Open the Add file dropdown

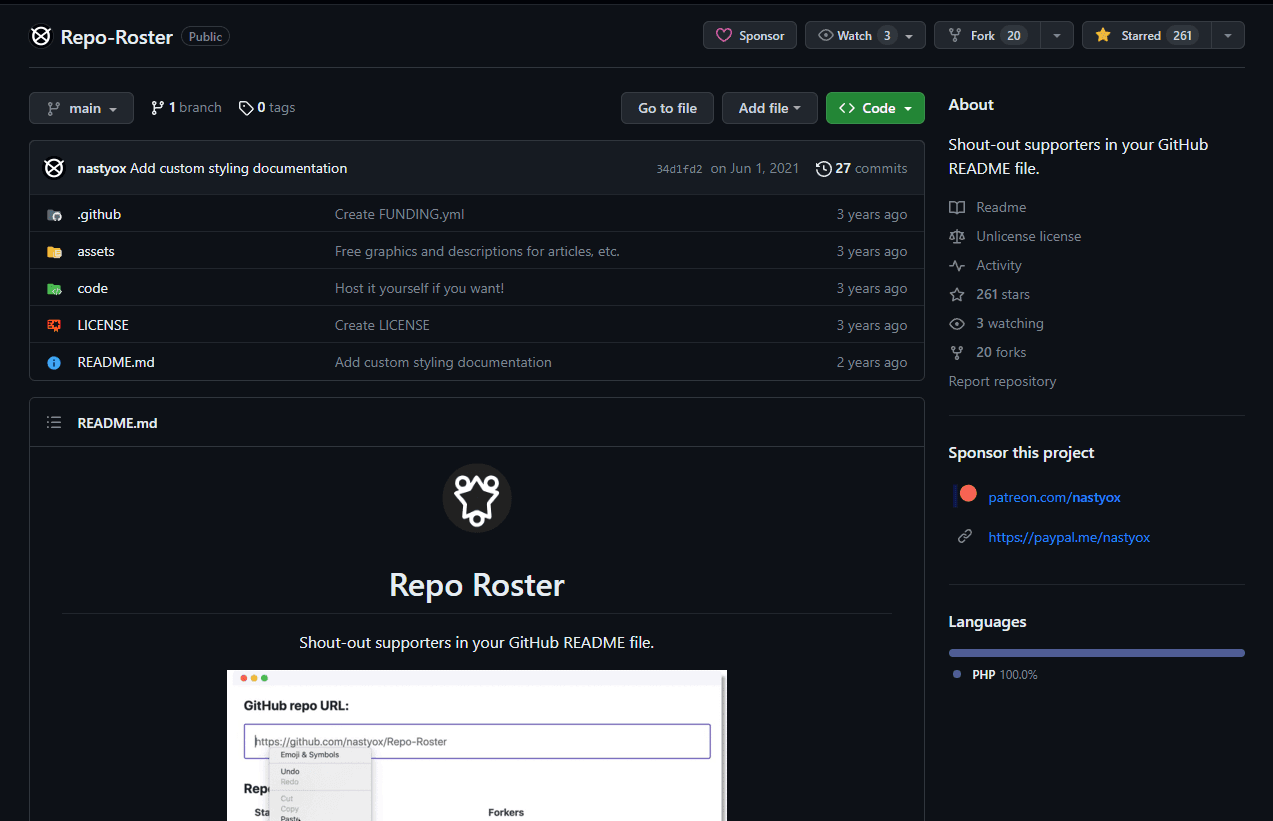(770, 108)
